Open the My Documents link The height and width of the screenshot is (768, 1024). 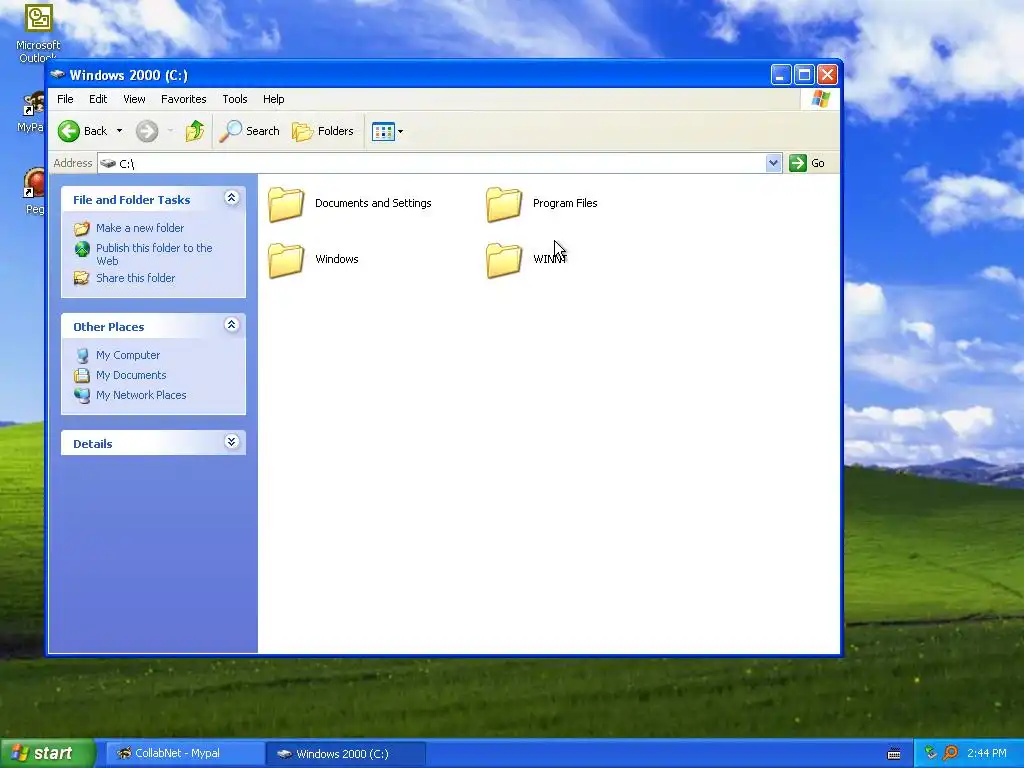[x=131, y=376]
